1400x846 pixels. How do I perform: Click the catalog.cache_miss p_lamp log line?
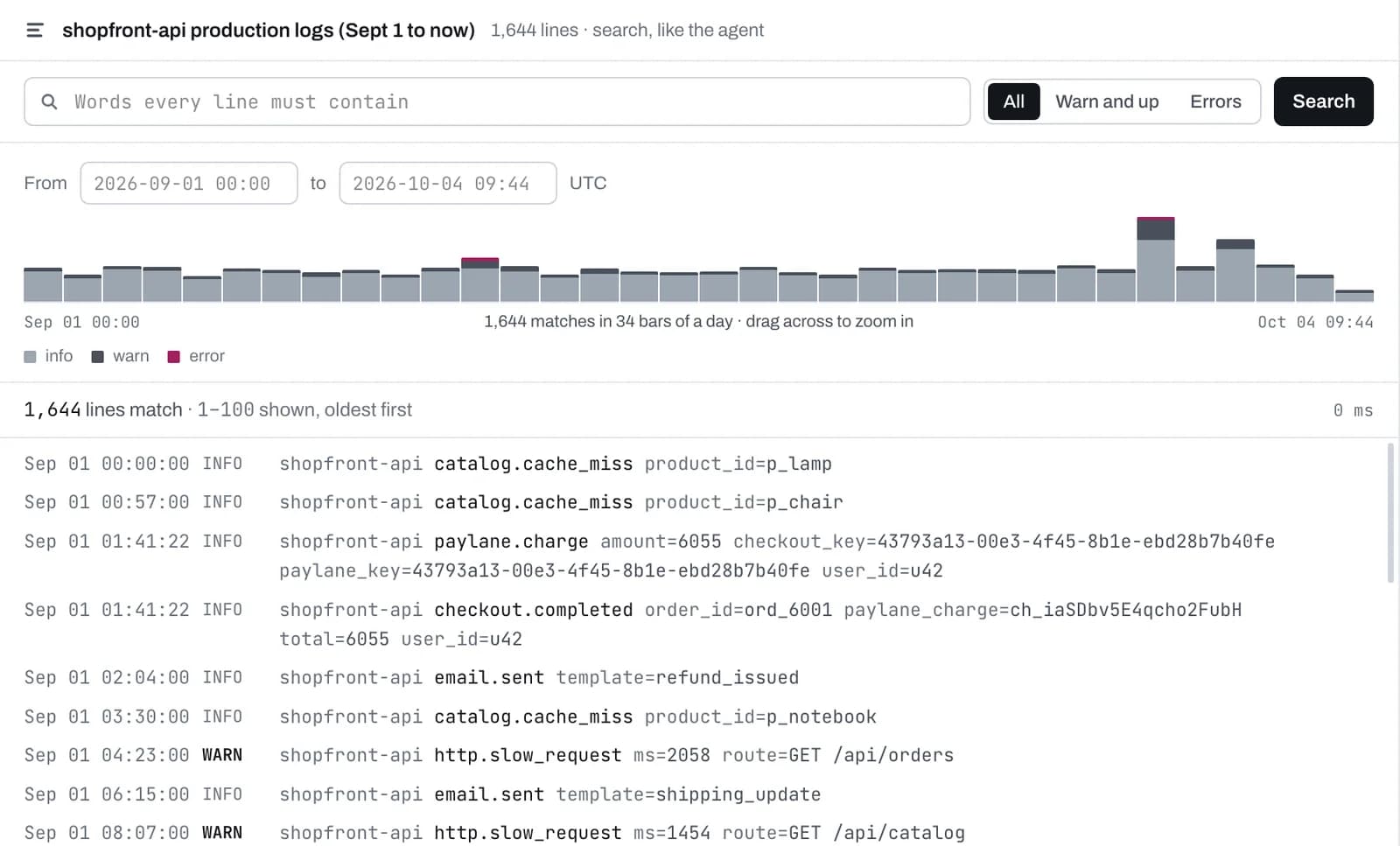pyautogui.click(x=698, y=464)
